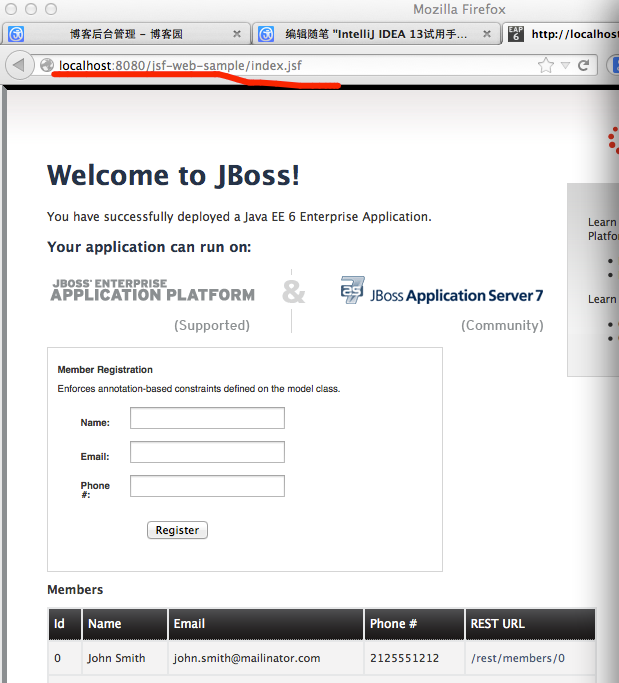Close the 博客后台管理 tab
The image size is (619, 683).
tap(237, 34)
